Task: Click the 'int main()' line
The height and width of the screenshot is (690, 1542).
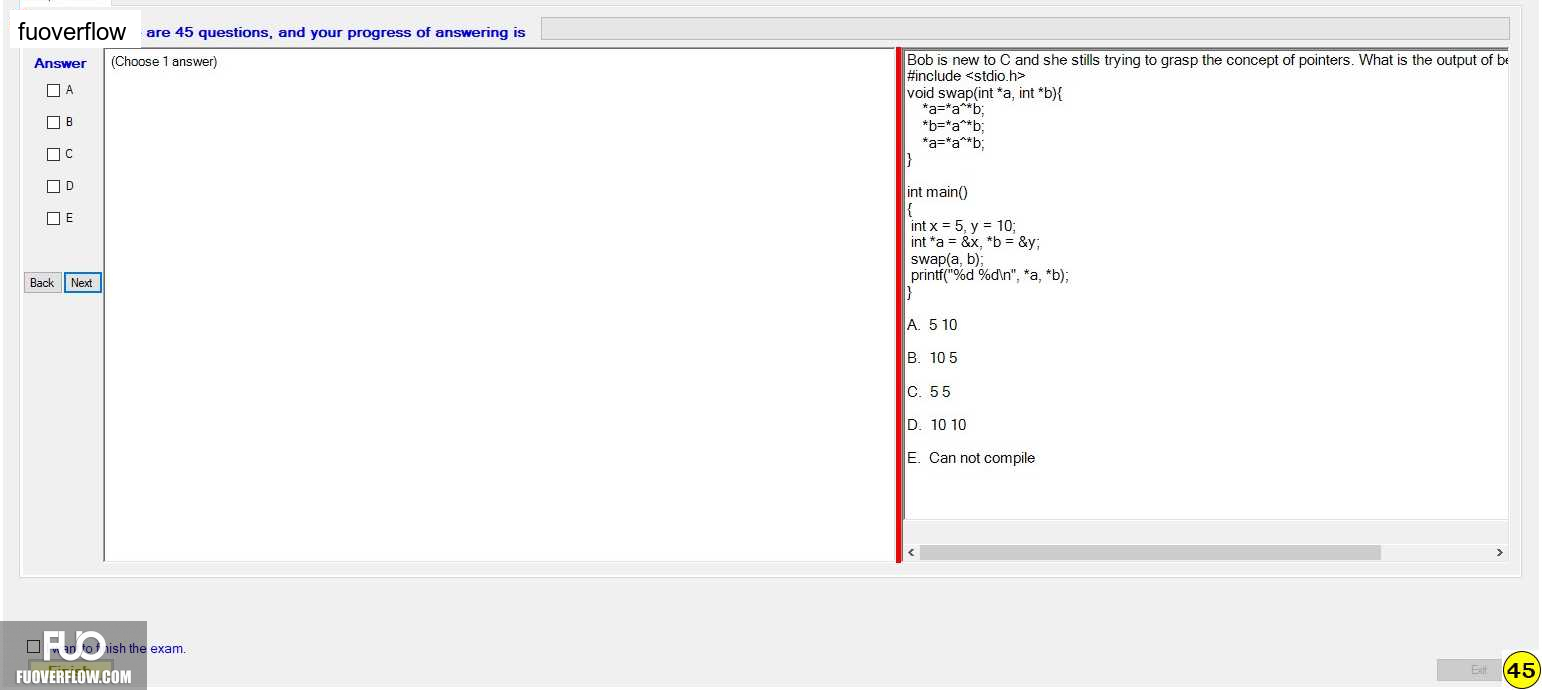Action: tap(937, 192)
